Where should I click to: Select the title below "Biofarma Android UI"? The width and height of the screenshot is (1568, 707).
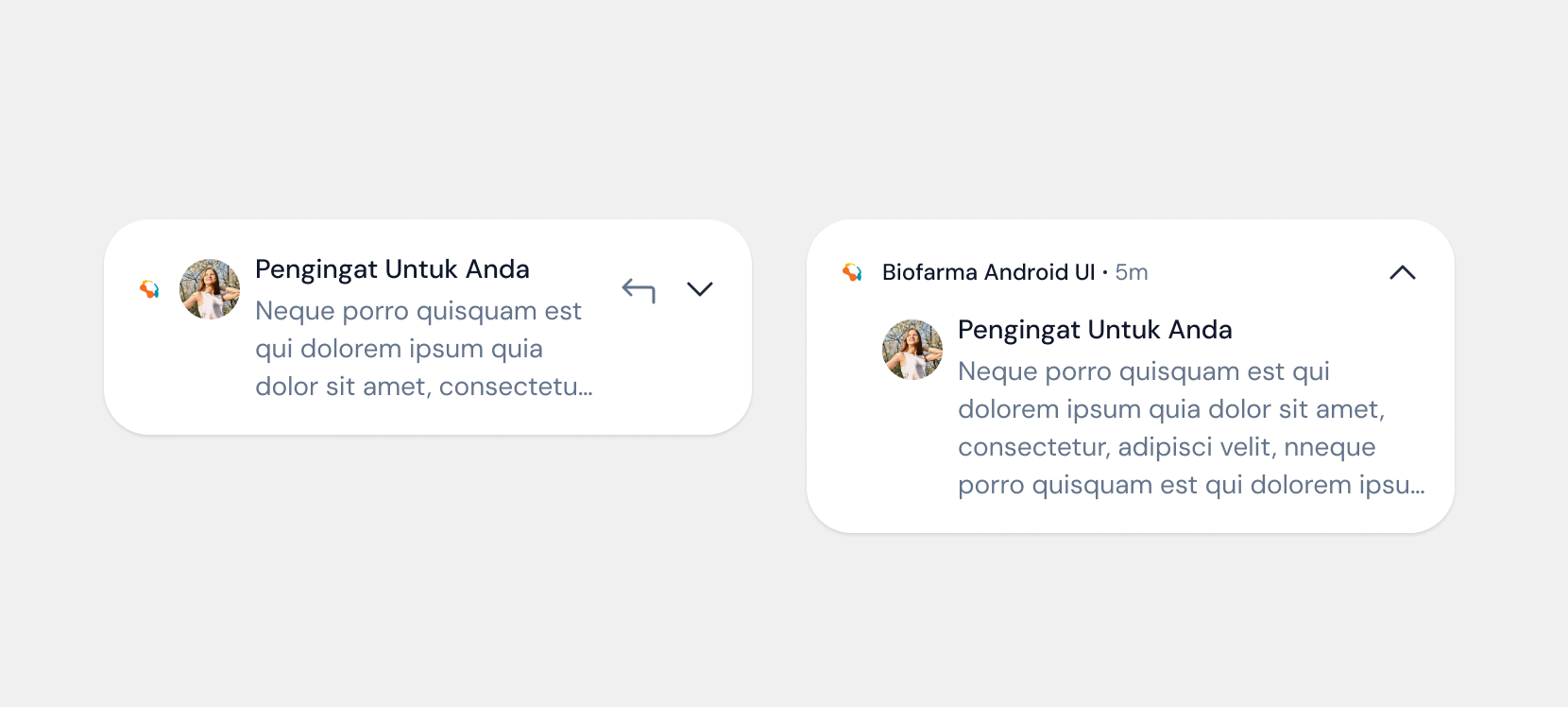pos(1095,330)
